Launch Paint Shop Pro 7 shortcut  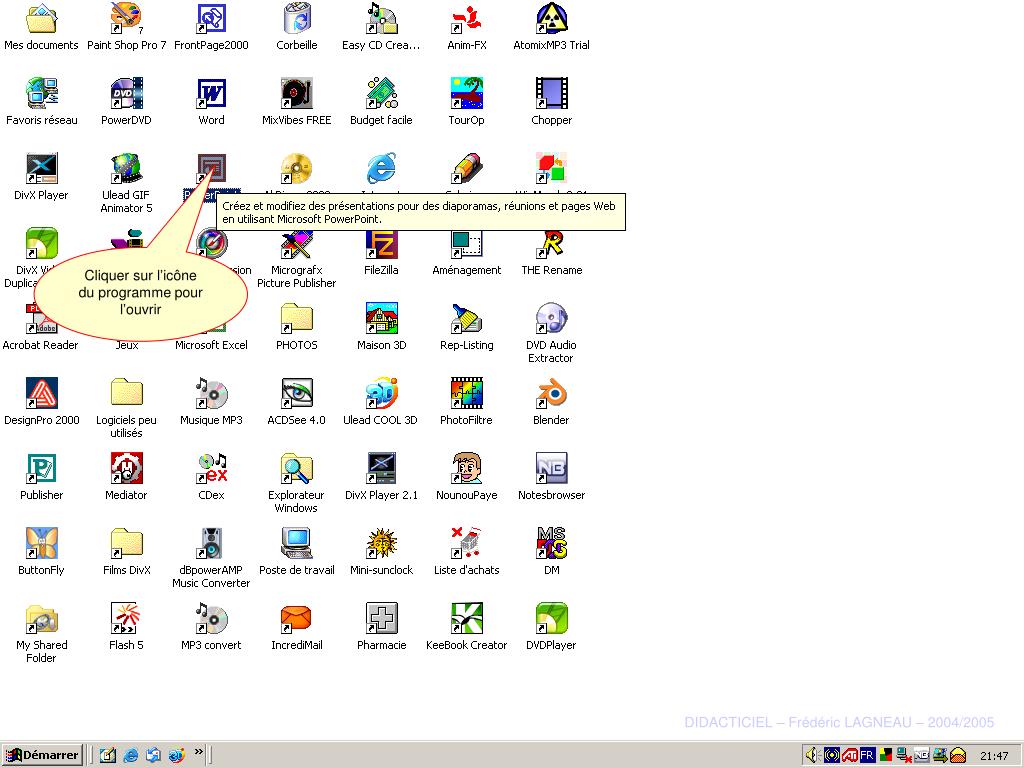pyautogui.click(x=126, y=19)
